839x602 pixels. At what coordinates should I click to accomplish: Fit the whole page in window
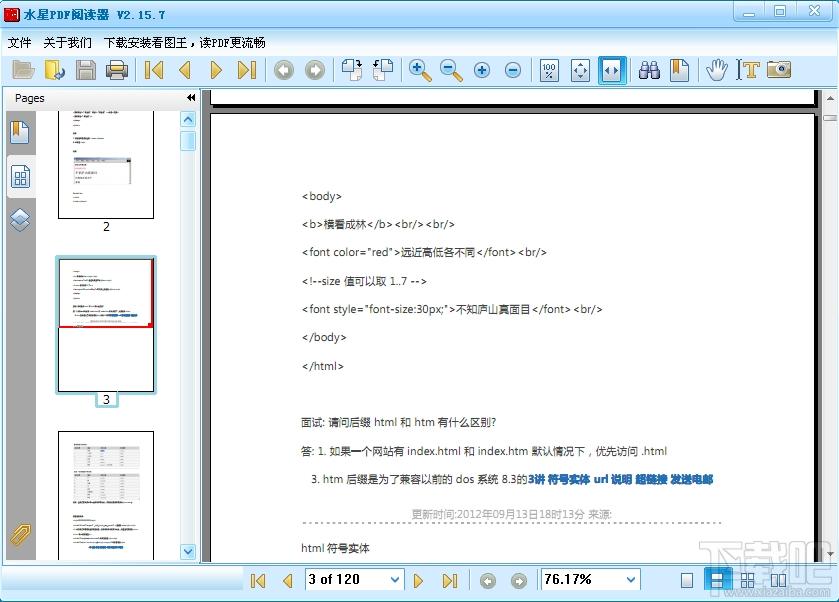click(x=581, y=70)
